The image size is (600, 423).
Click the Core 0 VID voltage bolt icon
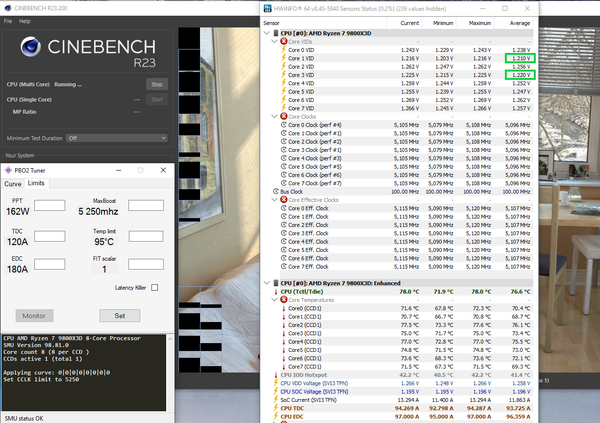point(284,50)
